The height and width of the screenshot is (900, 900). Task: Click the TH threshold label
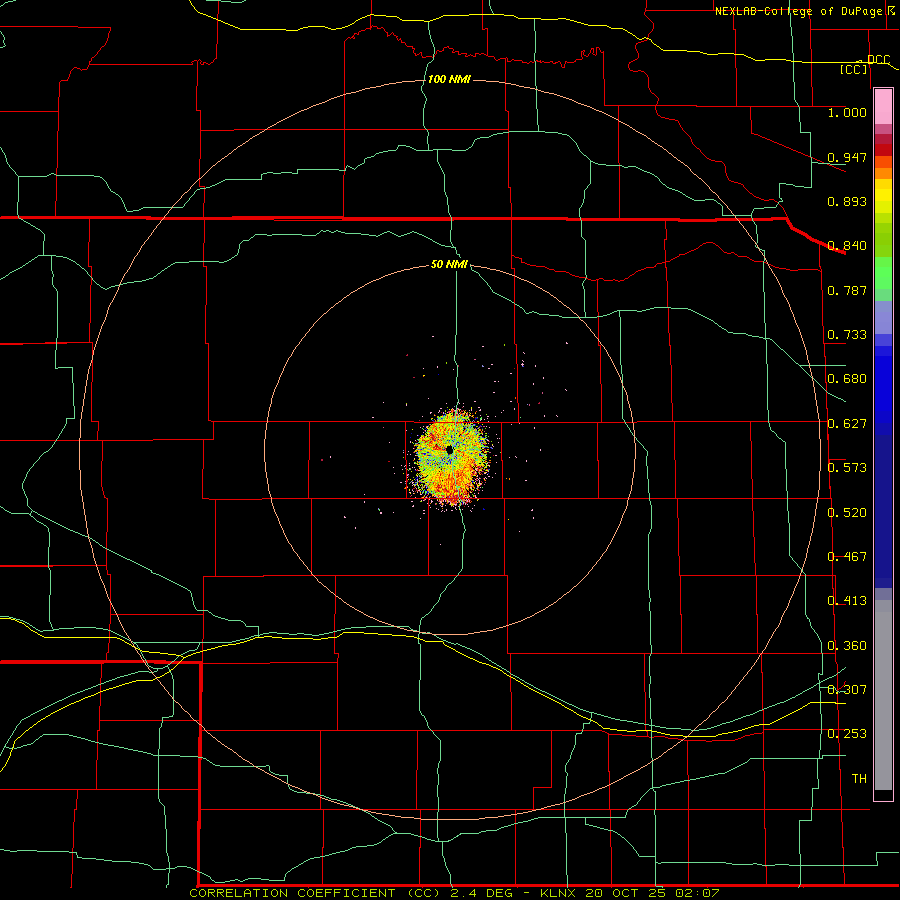point(859,779)
